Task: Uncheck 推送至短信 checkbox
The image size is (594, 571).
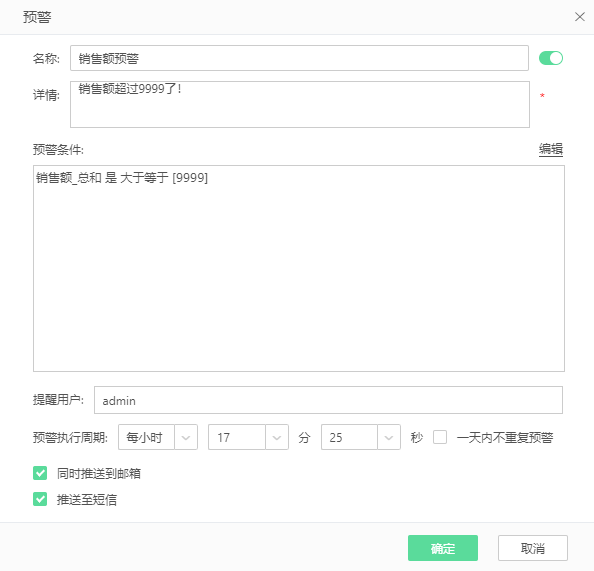Action: pyautogui.click(x=40, y=499)
